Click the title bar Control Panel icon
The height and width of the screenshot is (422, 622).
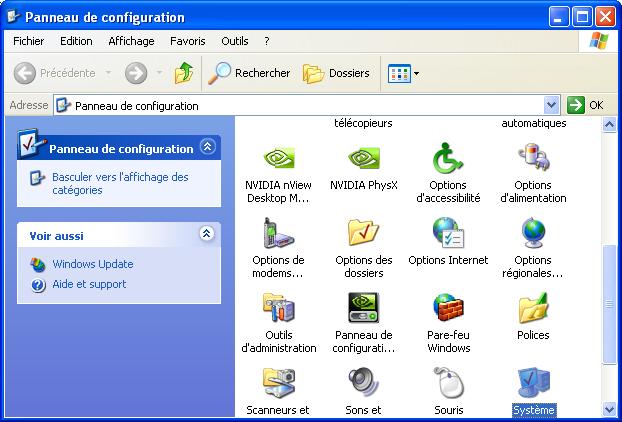pyautogui.click(x=13, y=17)
